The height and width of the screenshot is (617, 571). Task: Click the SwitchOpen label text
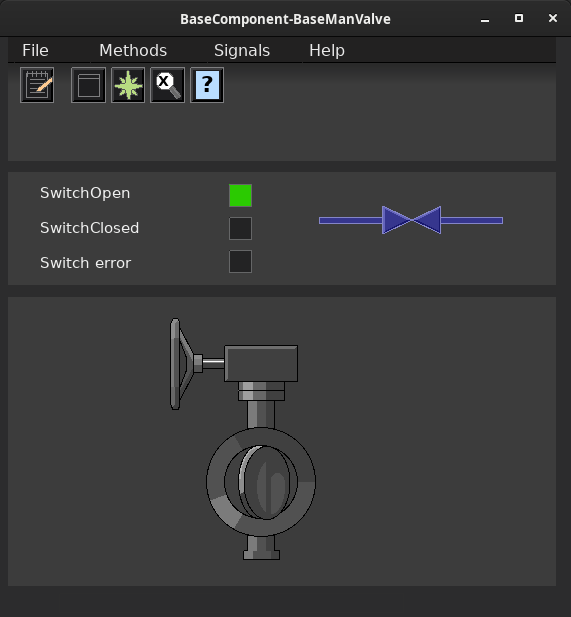85,193
